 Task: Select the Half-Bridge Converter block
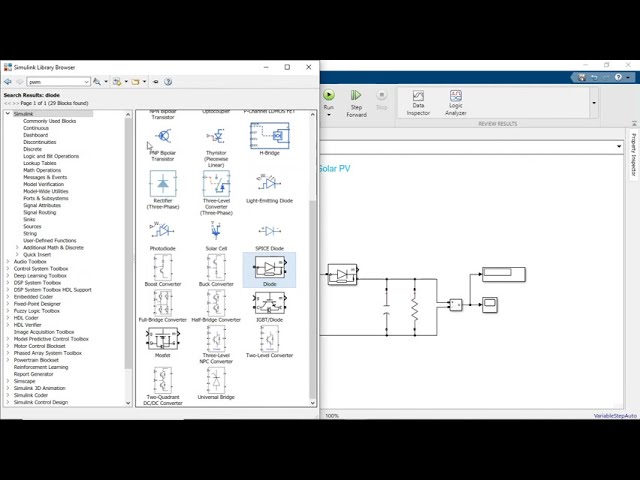pyautogui.click(x=216, y=306)
